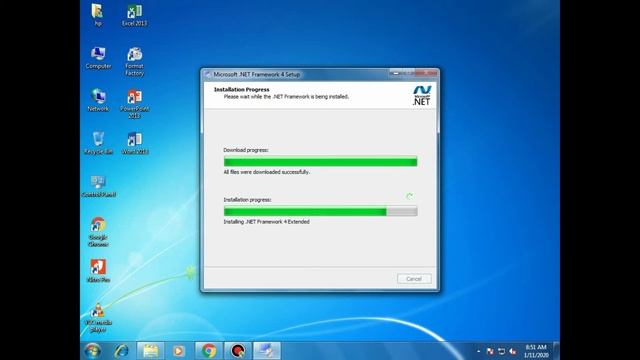The image size is (640, 360).
Task: Select the Format Factory desktop shortcut
Action: pyautogui.click(x=134, y=61)
